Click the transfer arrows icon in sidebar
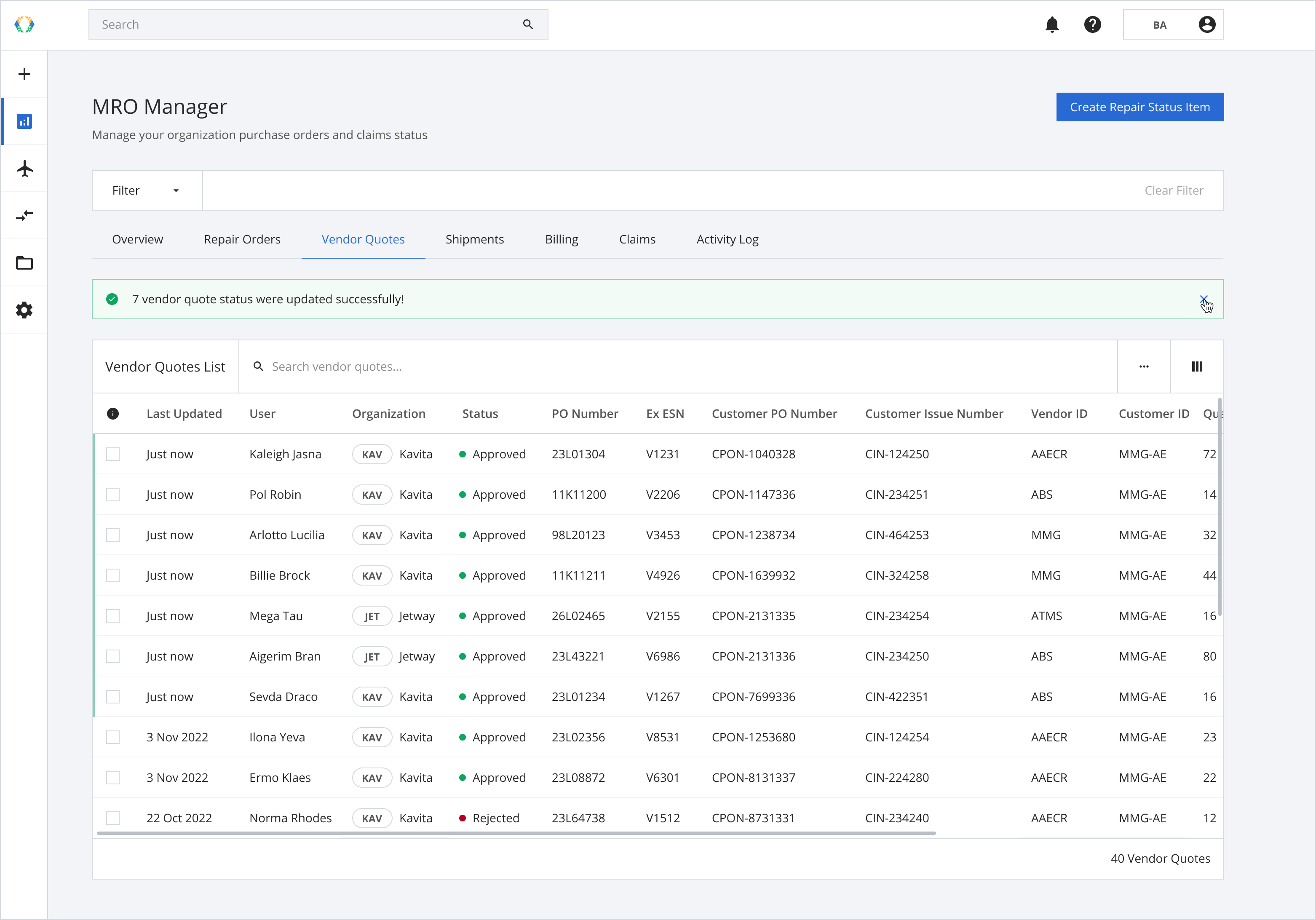This screenshot has height=920, width=1316. 24,216
